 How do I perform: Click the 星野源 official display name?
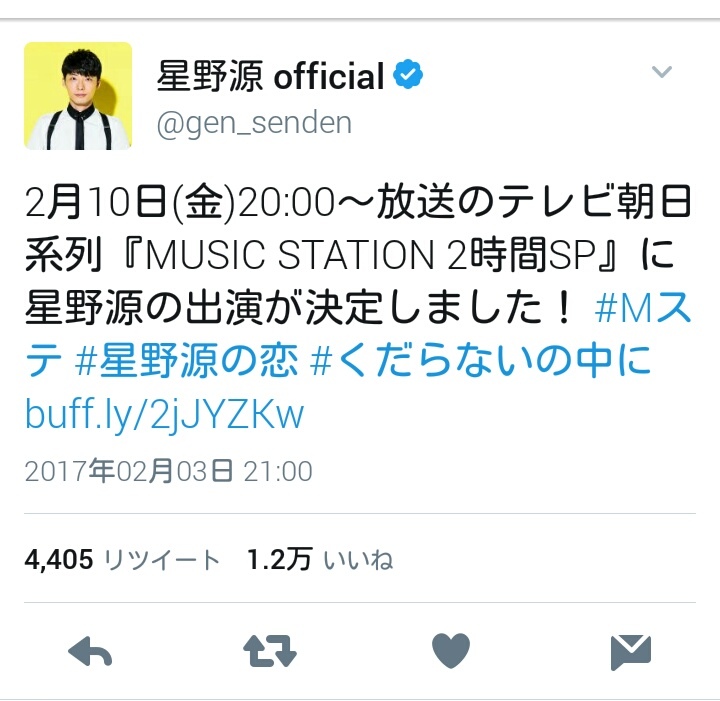pos(270,76)
